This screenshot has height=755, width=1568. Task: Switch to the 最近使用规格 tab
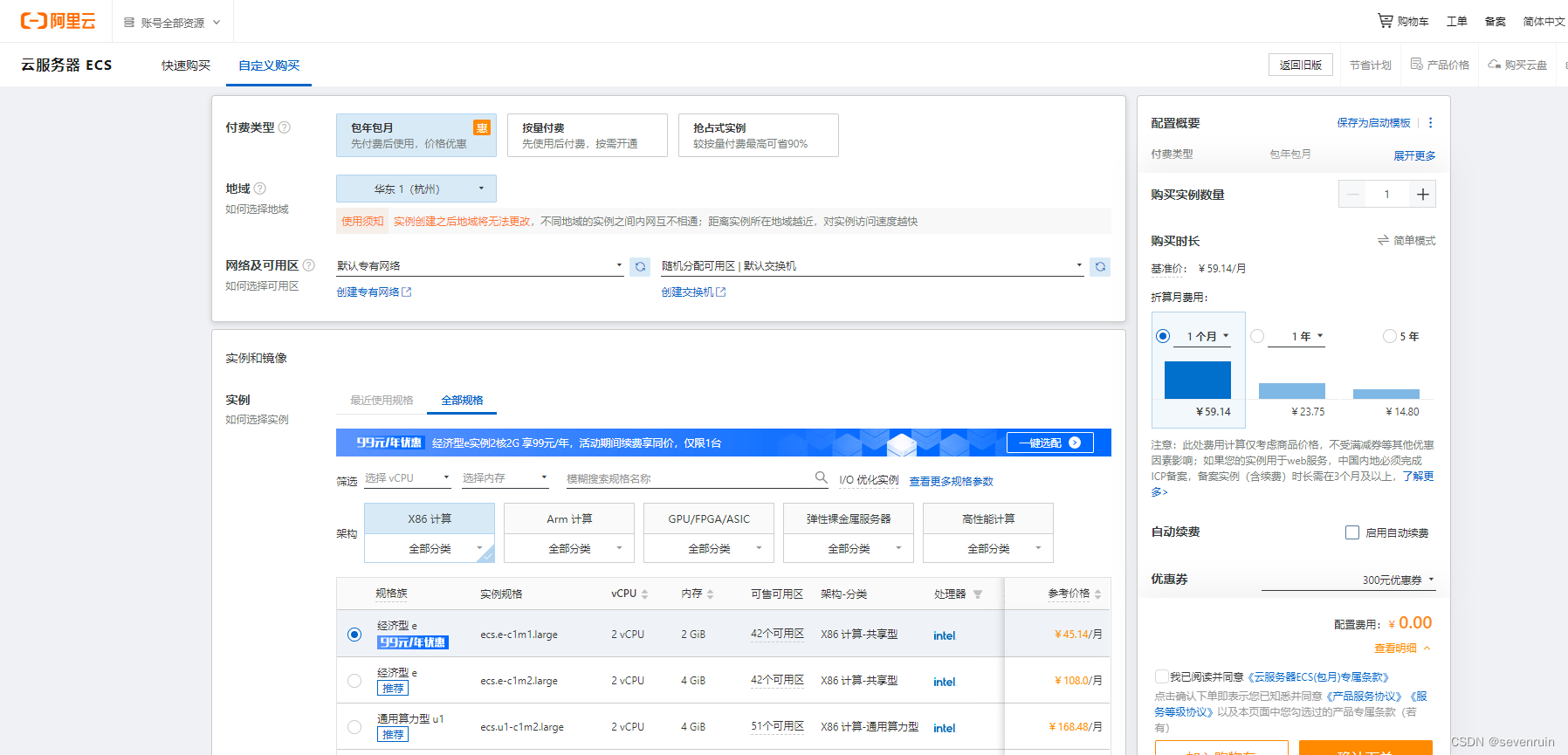point(382,401)
